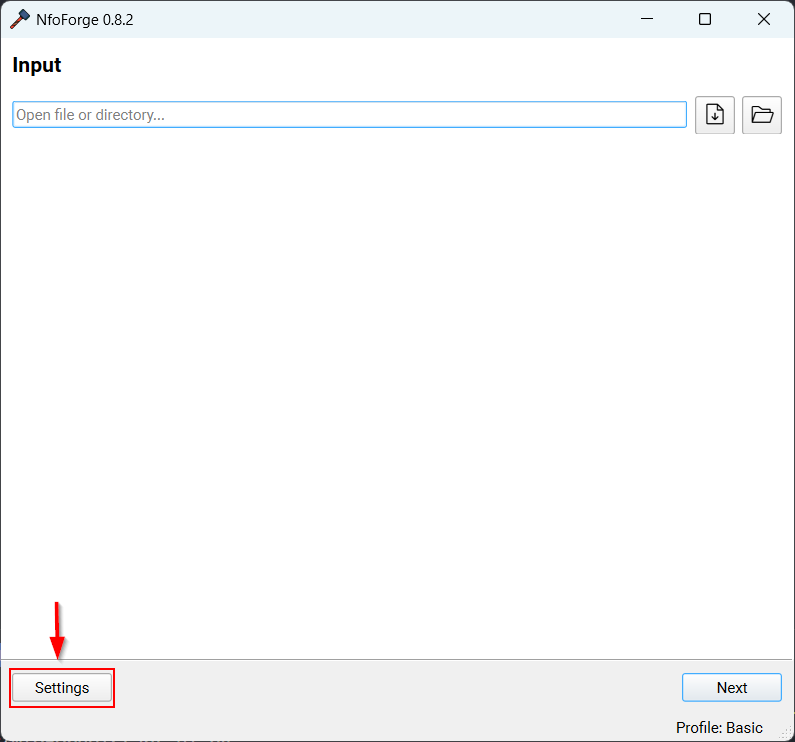Click the window resize grip corner
Screen dimensions: 795x742
click(786, 733)
